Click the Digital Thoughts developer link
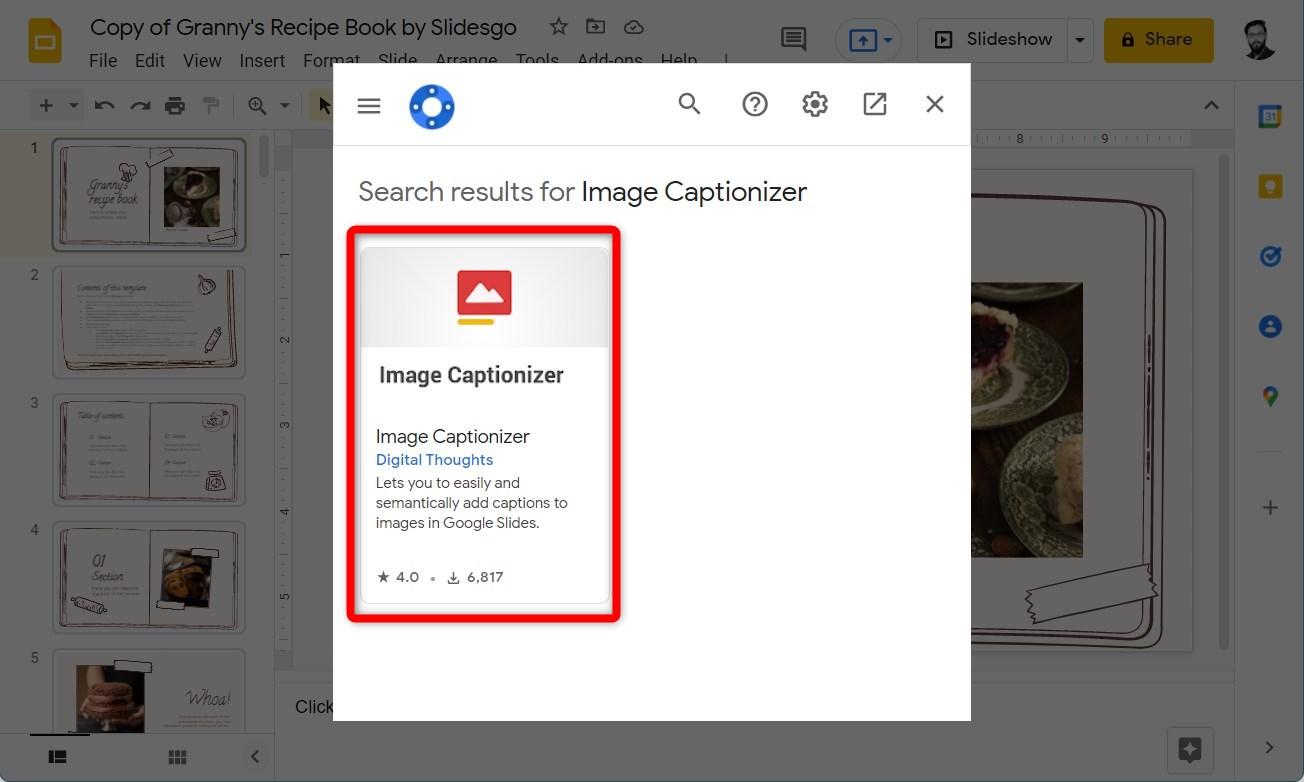Image resolution: width=1304 pixels, height=782 pixels. [x=434, y=459]
